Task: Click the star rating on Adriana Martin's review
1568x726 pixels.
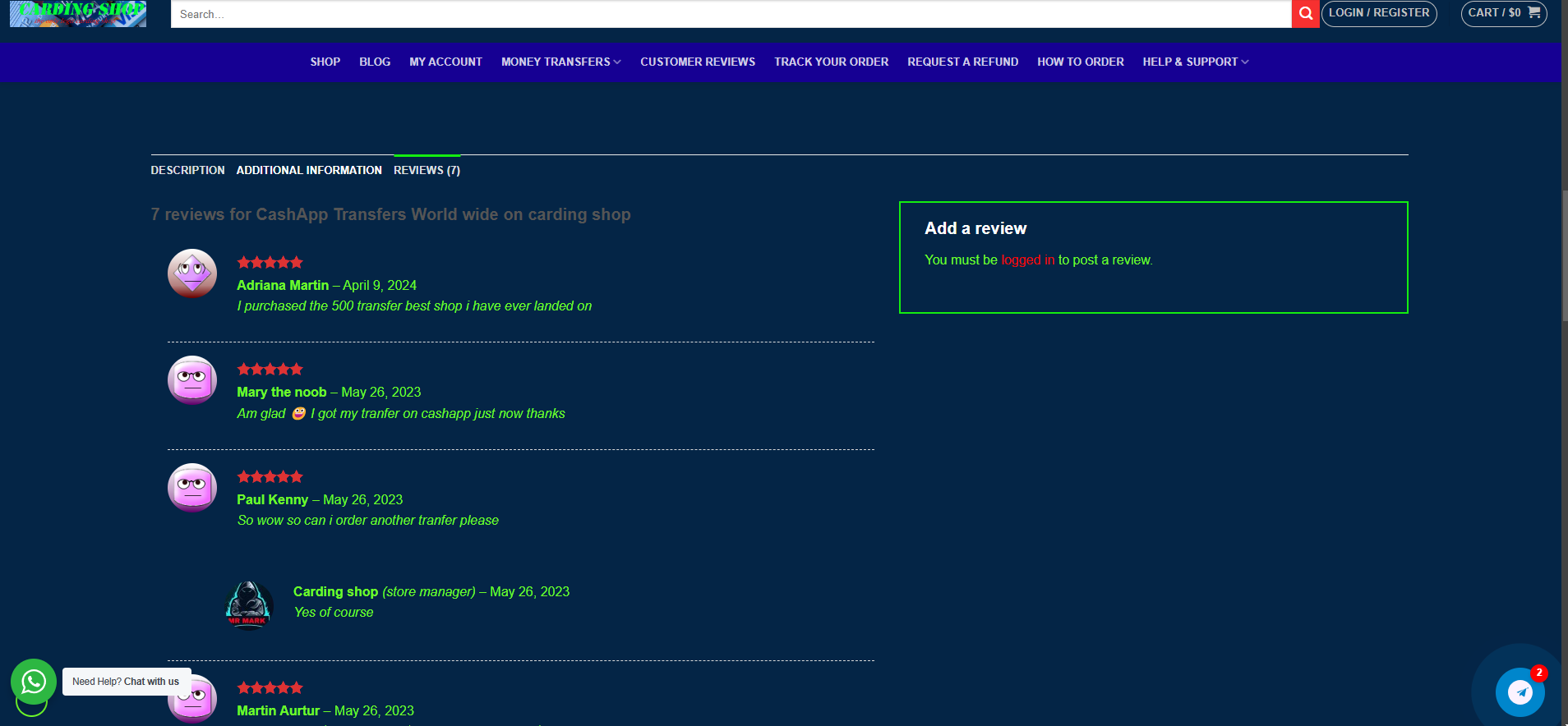Action: tap(270, 263)
